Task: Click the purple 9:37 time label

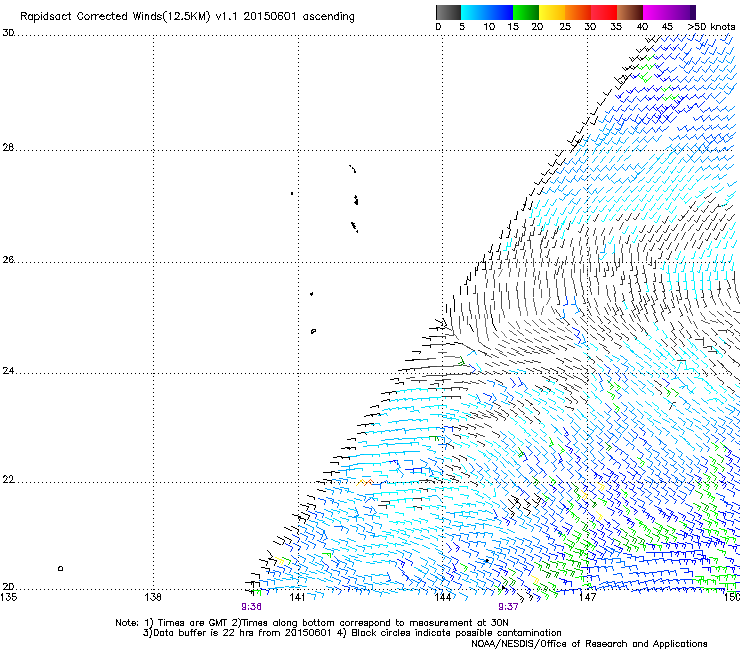Action: pyautogui.click(x=508, y=607)
